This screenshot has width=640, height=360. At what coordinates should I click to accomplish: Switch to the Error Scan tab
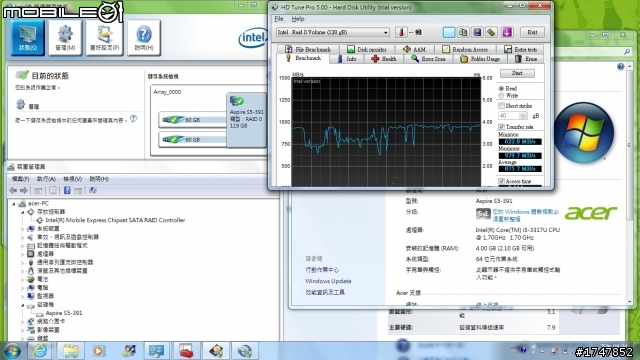[428, 59]
